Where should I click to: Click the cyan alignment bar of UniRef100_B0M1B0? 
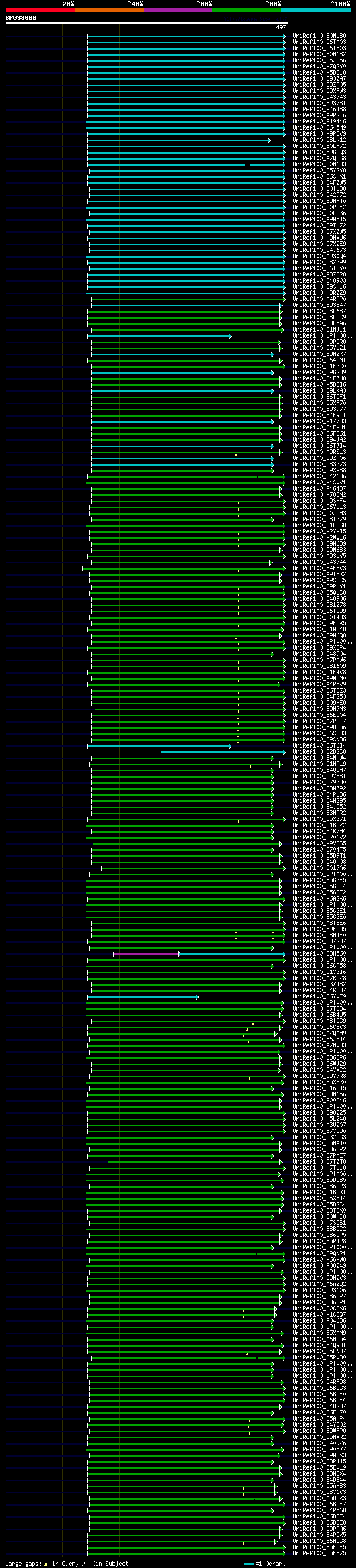(x=186, y=36)
